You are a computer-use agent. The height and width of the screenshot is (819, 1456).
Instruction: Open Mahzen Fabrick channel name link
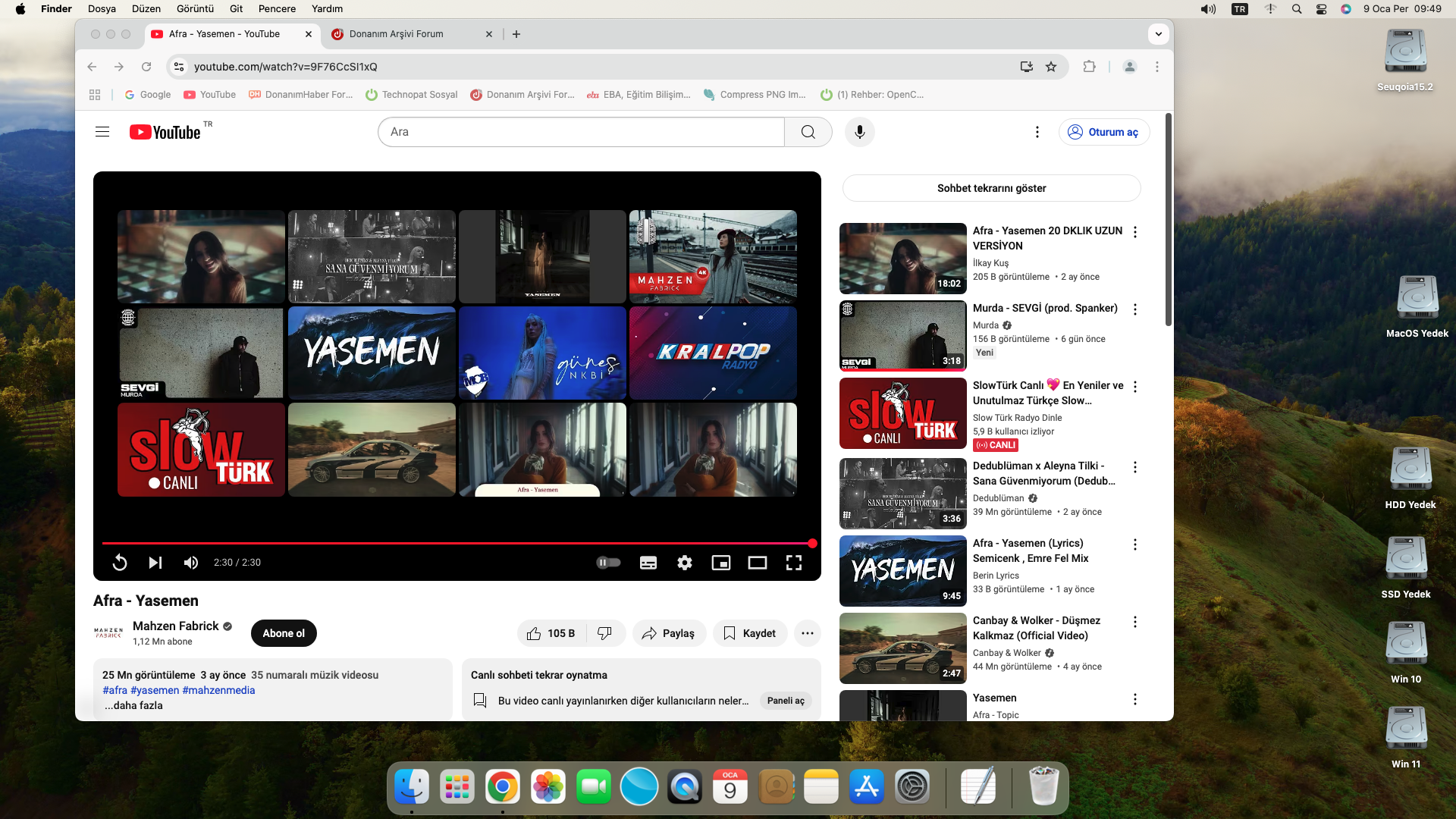[x=176, y=626]
